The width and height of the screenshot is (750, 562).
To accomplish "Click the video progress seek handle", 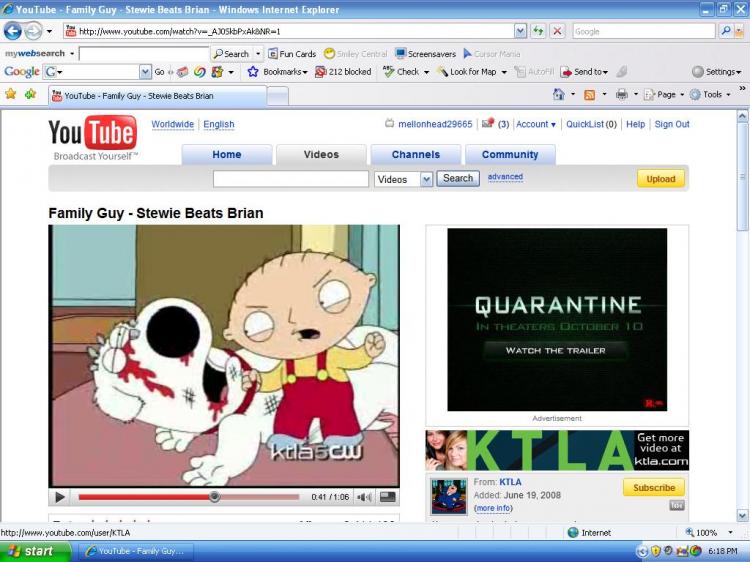I will click(215, 497).
